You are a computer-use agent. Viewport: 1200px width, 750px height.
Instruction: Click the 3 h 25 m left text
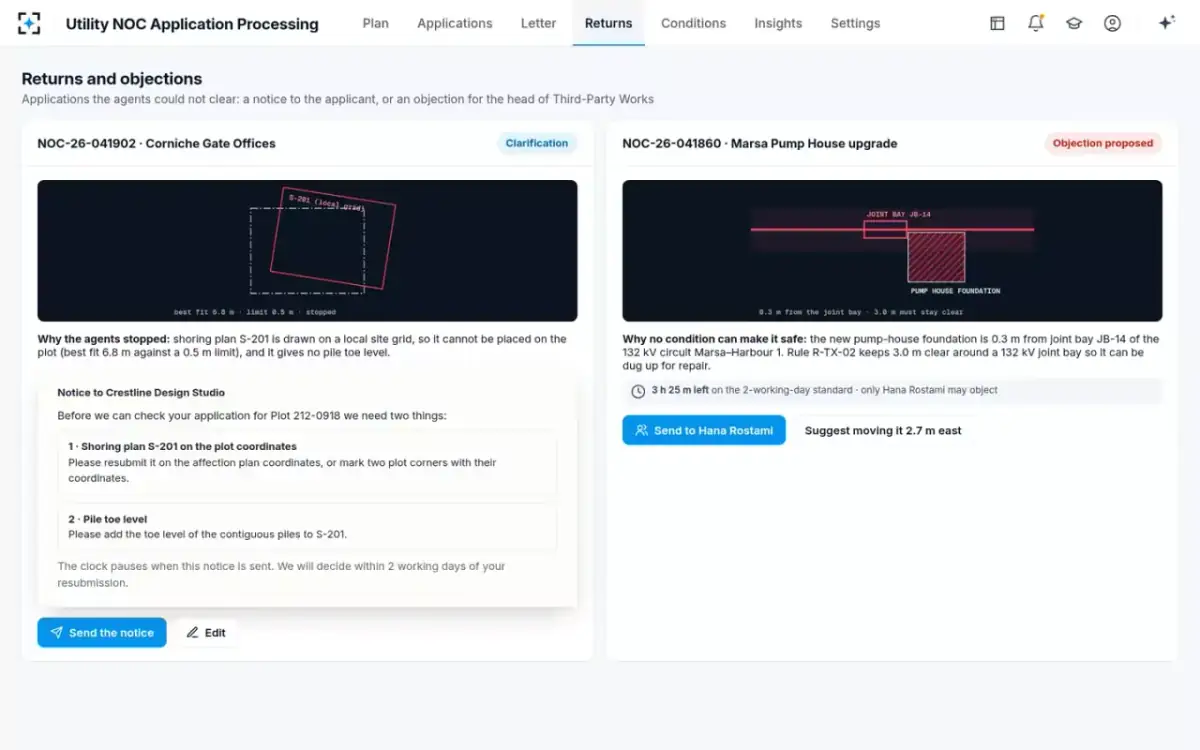click(680, 390)
